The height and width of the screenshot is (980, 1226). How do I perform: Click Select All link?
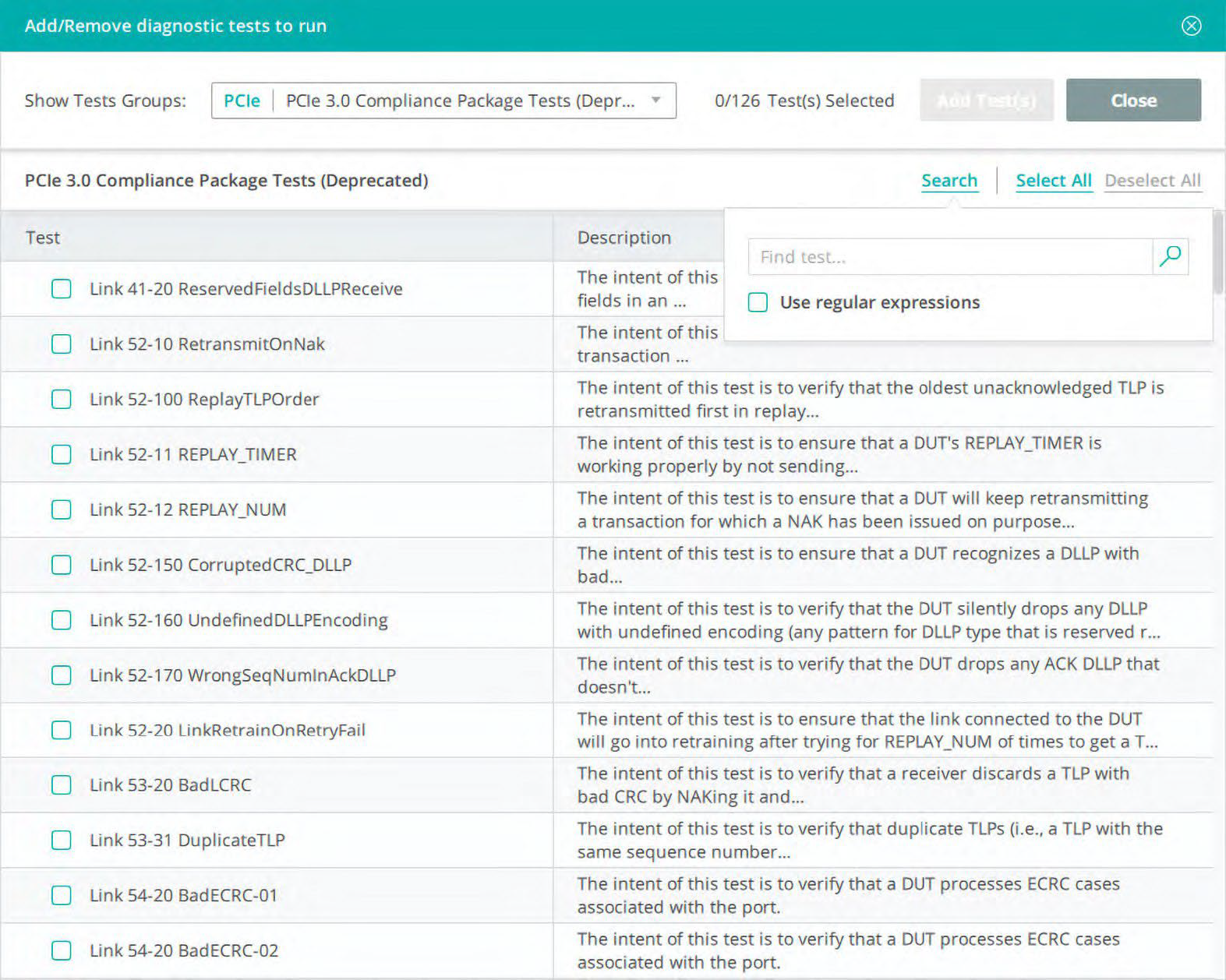point(1053,180)
